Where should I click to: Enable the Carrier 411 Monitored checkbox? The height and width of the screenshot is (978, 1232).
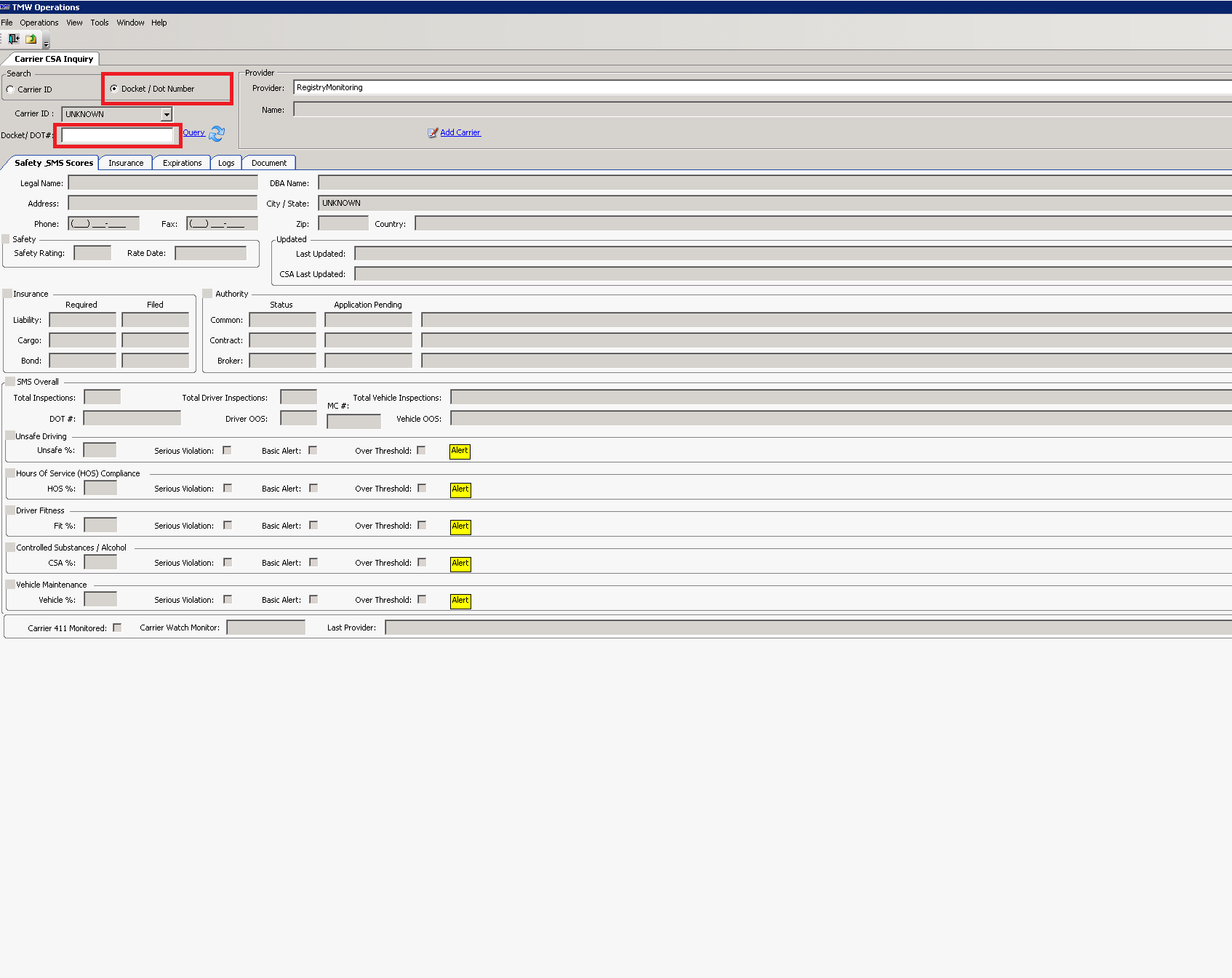pyautogui.click(x=117, y=627)
